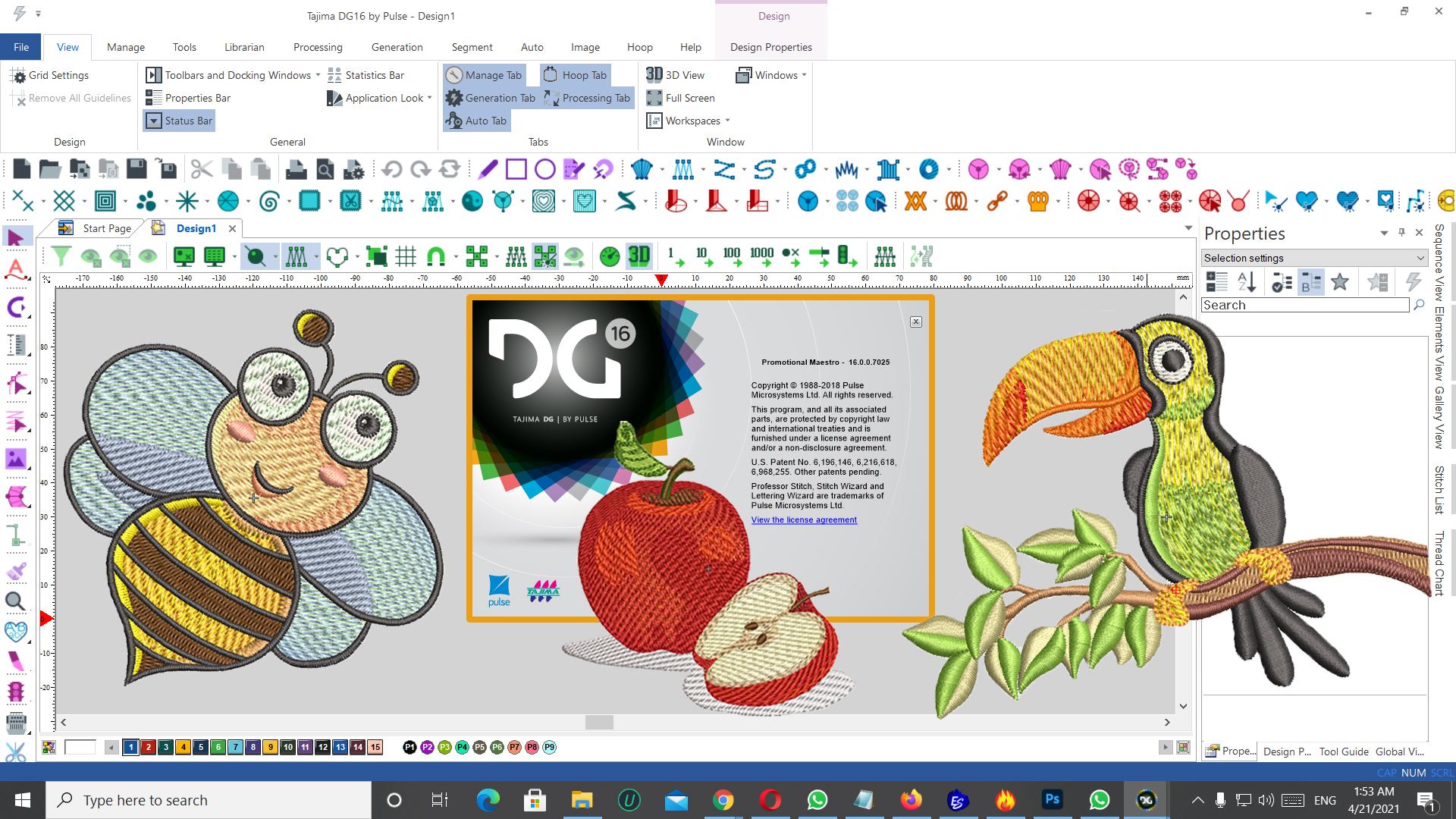Show the grid icon in design toolbar
1456x819 pixels.
point(406,256)
